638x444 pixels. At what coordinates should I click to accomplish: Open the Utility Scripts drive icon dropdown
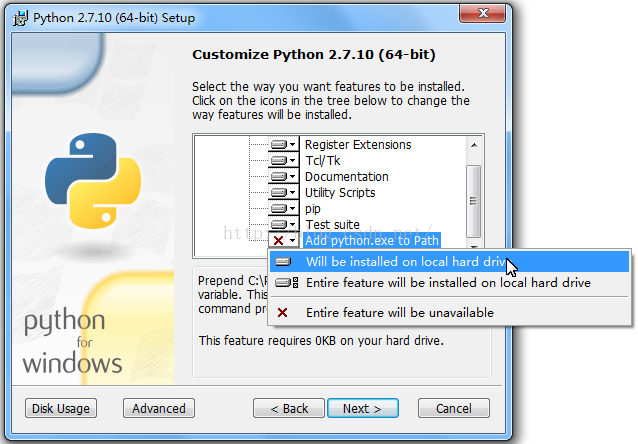283,192
